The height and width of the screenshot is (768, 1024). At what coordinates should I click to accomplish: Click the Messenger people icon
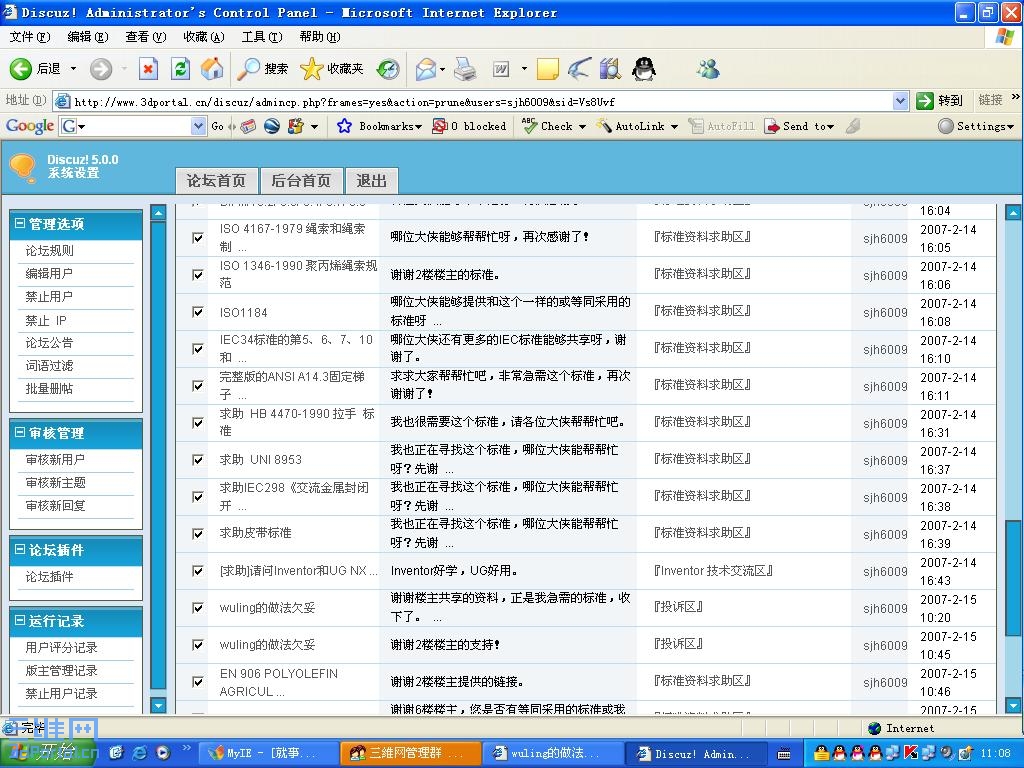707,69
